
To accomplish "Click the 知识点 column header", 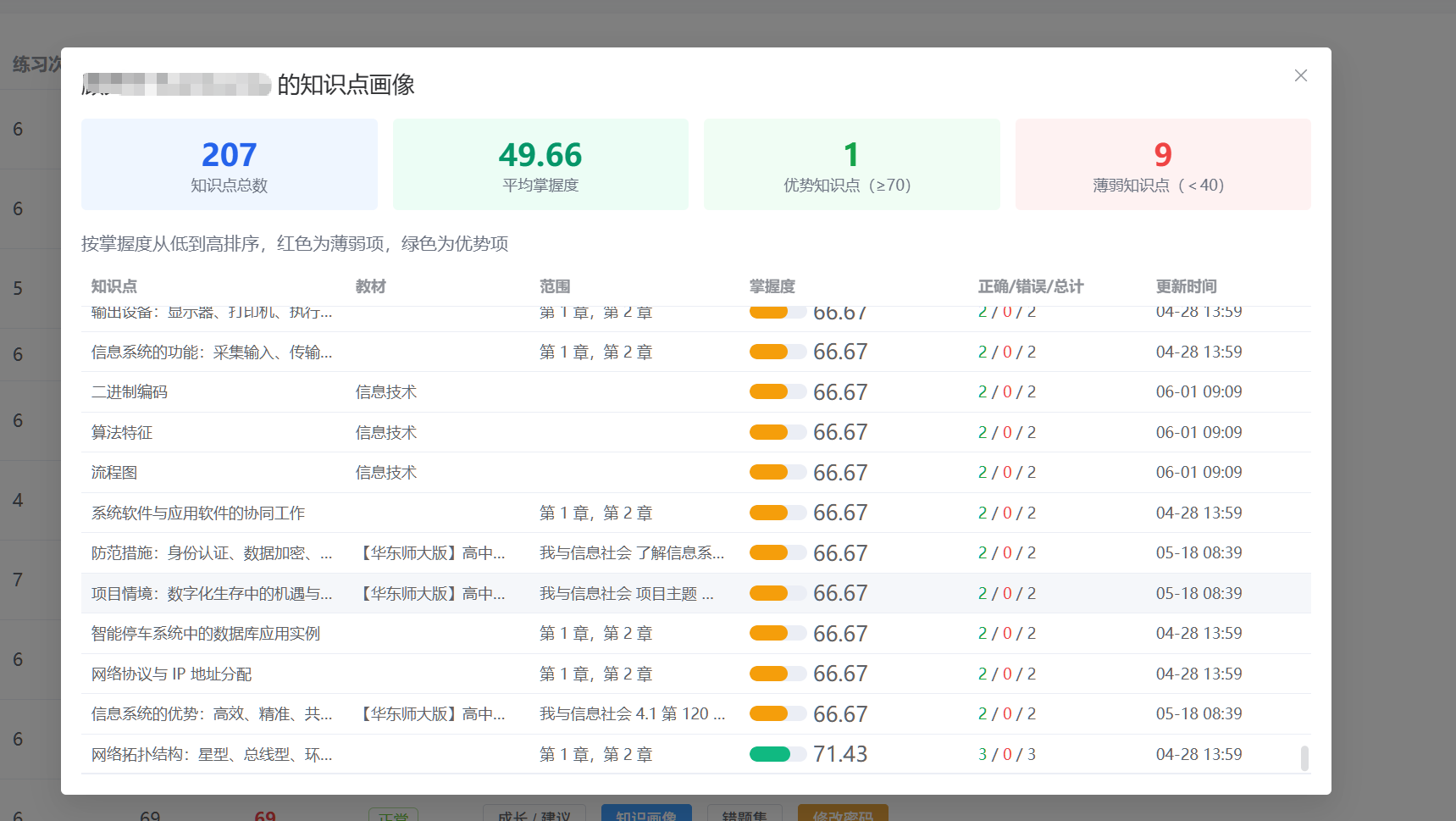I will [x=114, y=286].
